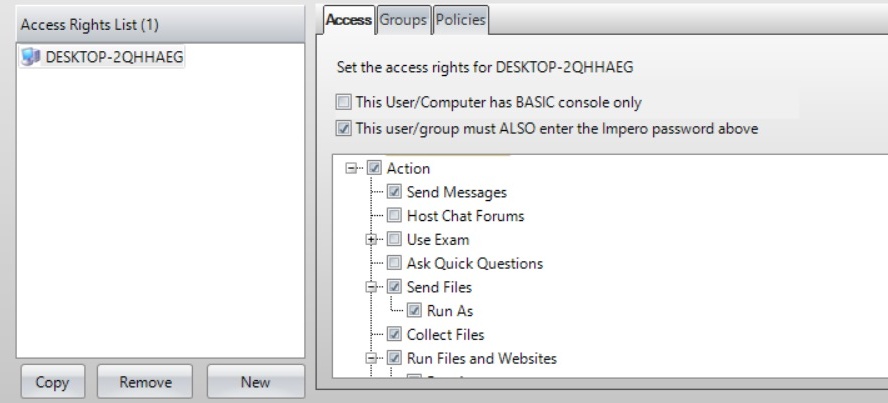Enable the Host Chat Forums checkbox
This screenshot has height=403, width=888.
pos(395,216)
